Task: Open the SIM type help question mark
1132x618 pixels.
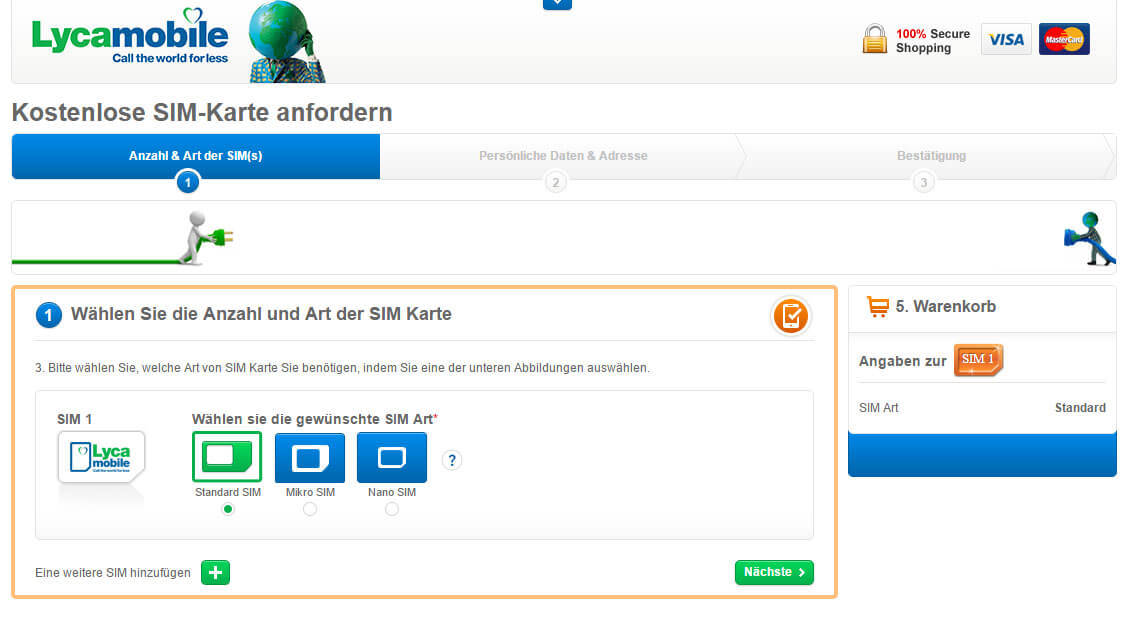Action: pos(452,460)
